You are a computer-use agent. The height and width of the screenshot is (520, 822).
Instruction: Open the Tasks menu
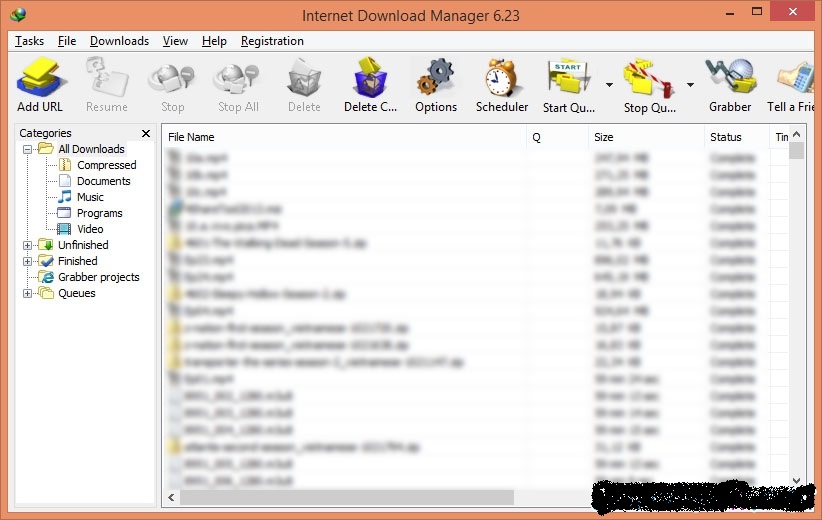pos(29,41)
